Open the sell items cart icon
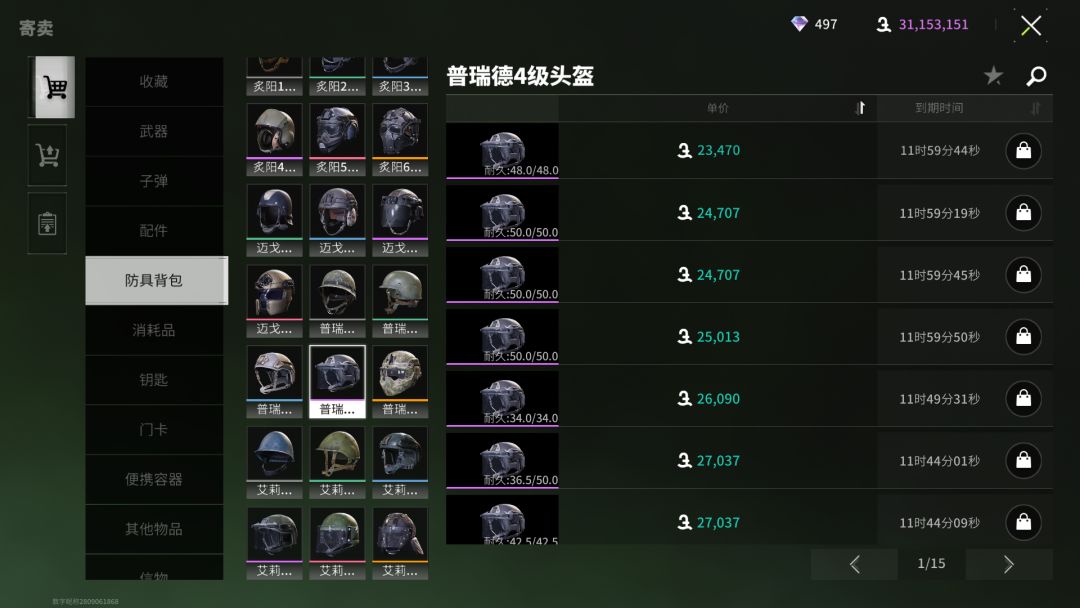This screenshot has height=608, width=1080. [x=48, y=155]
